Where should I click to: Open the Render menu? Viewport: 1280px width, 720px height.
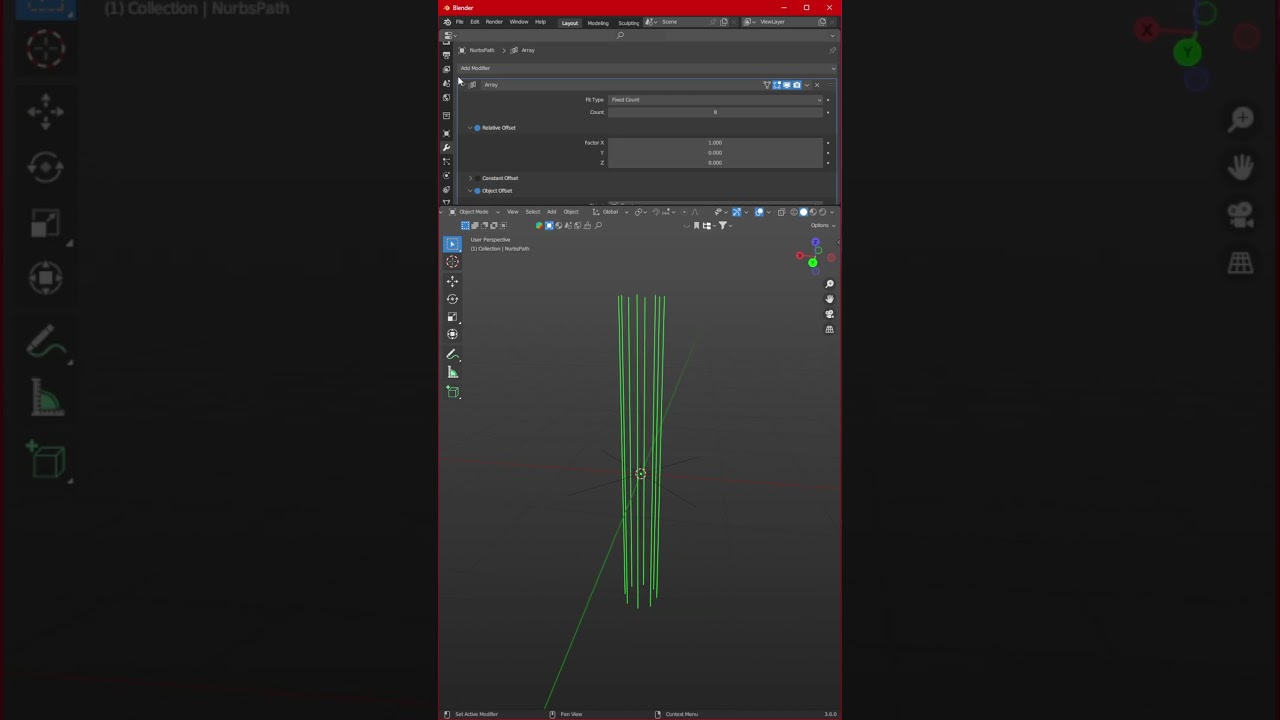coord(494,22)
